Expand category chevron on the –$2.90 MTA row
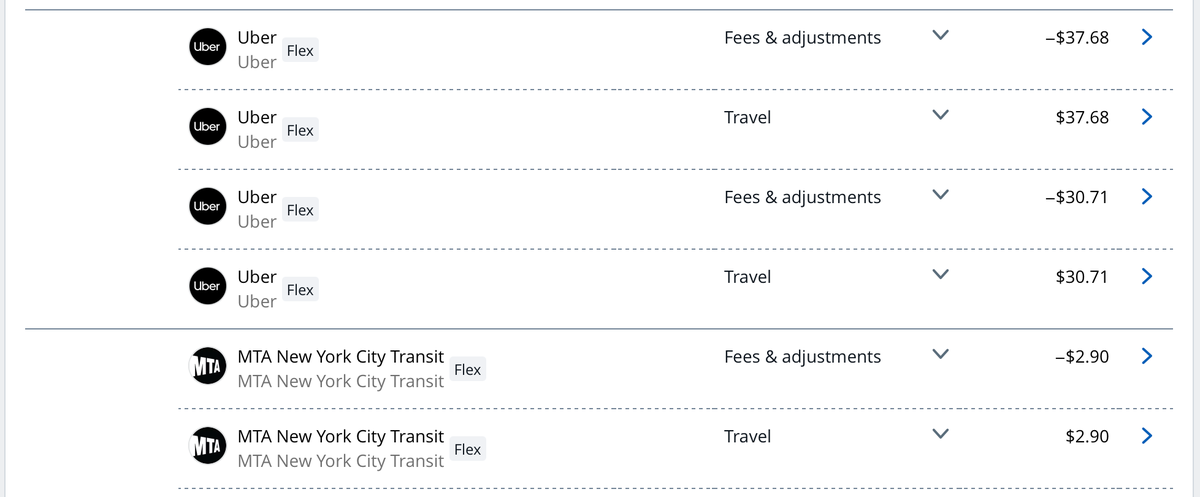The height and width of the screenshot is (497, 1200). (x=939, y=355)
